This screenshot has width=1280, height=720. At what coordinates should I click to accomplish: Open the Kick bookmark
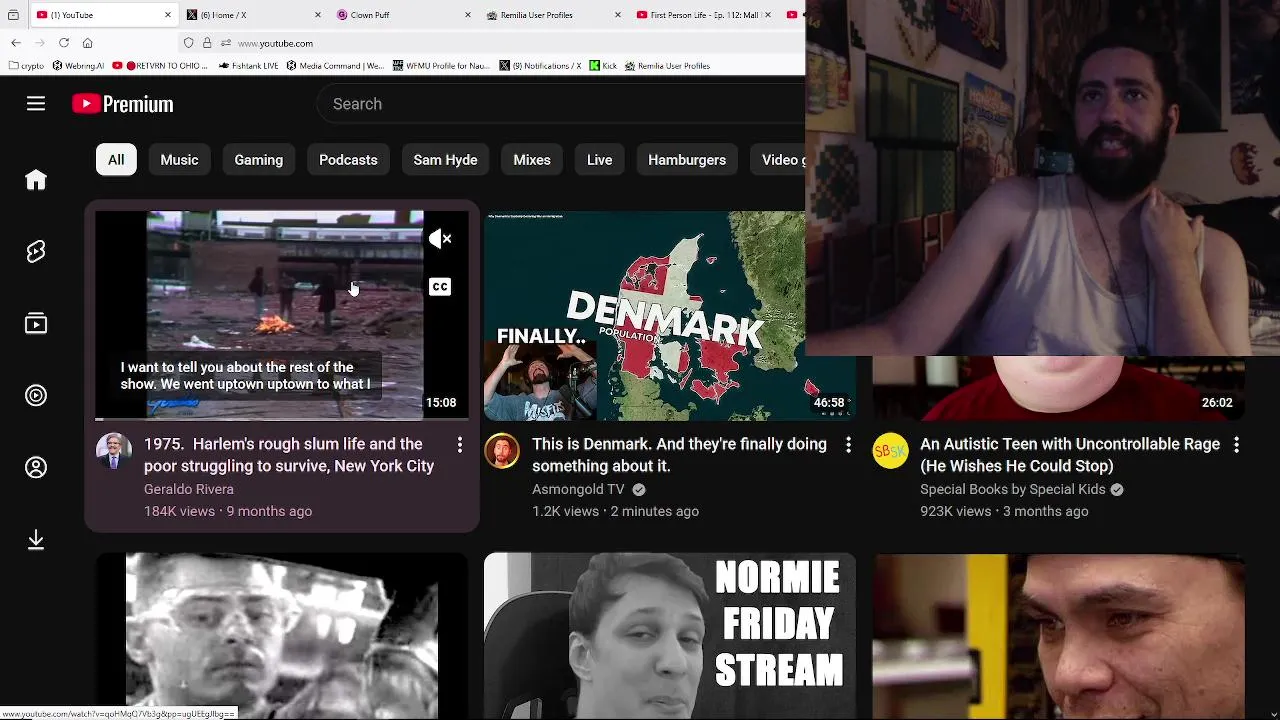click(603, 66)
